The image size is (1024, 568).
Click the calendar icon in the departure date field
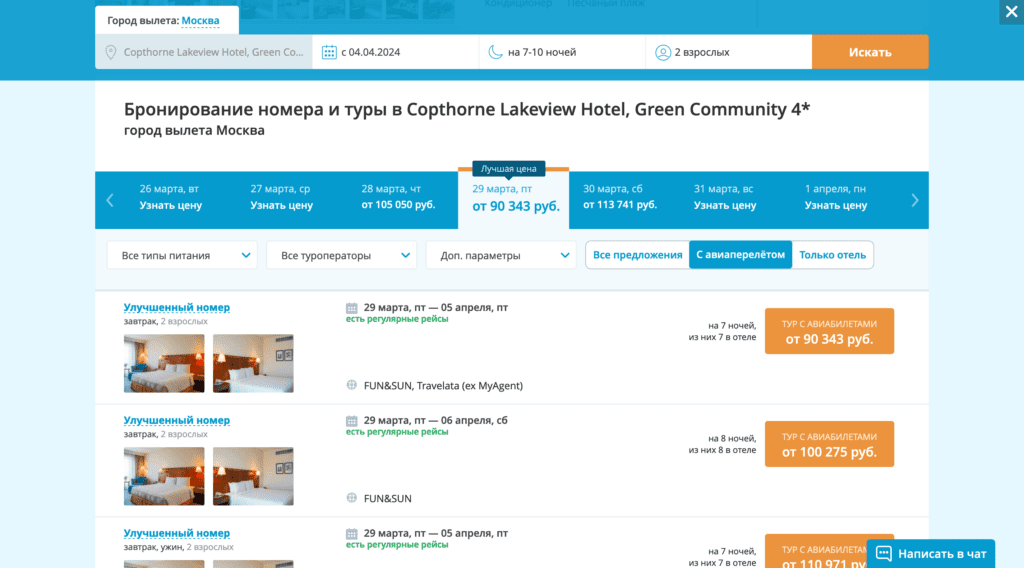click(x=329, y=52)
